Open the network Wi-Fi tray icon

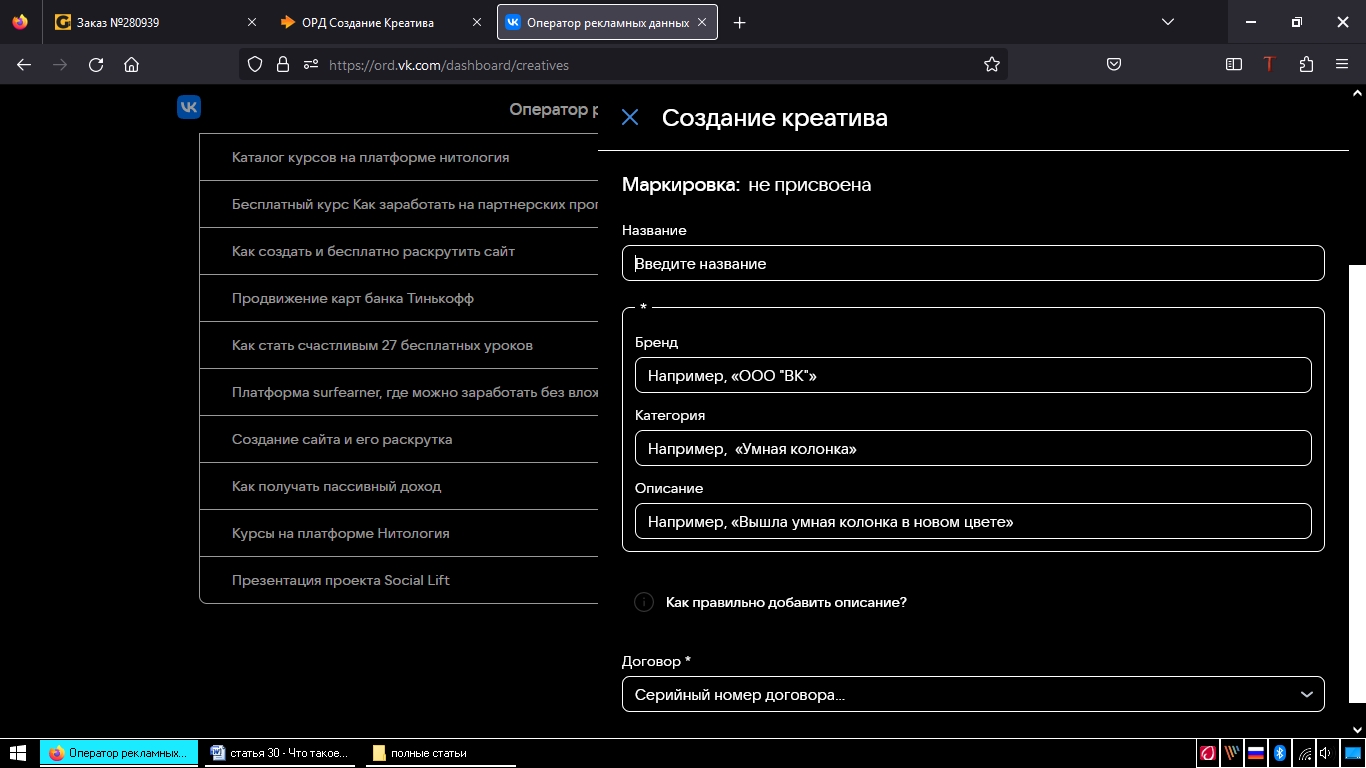tap(1304, 753)
